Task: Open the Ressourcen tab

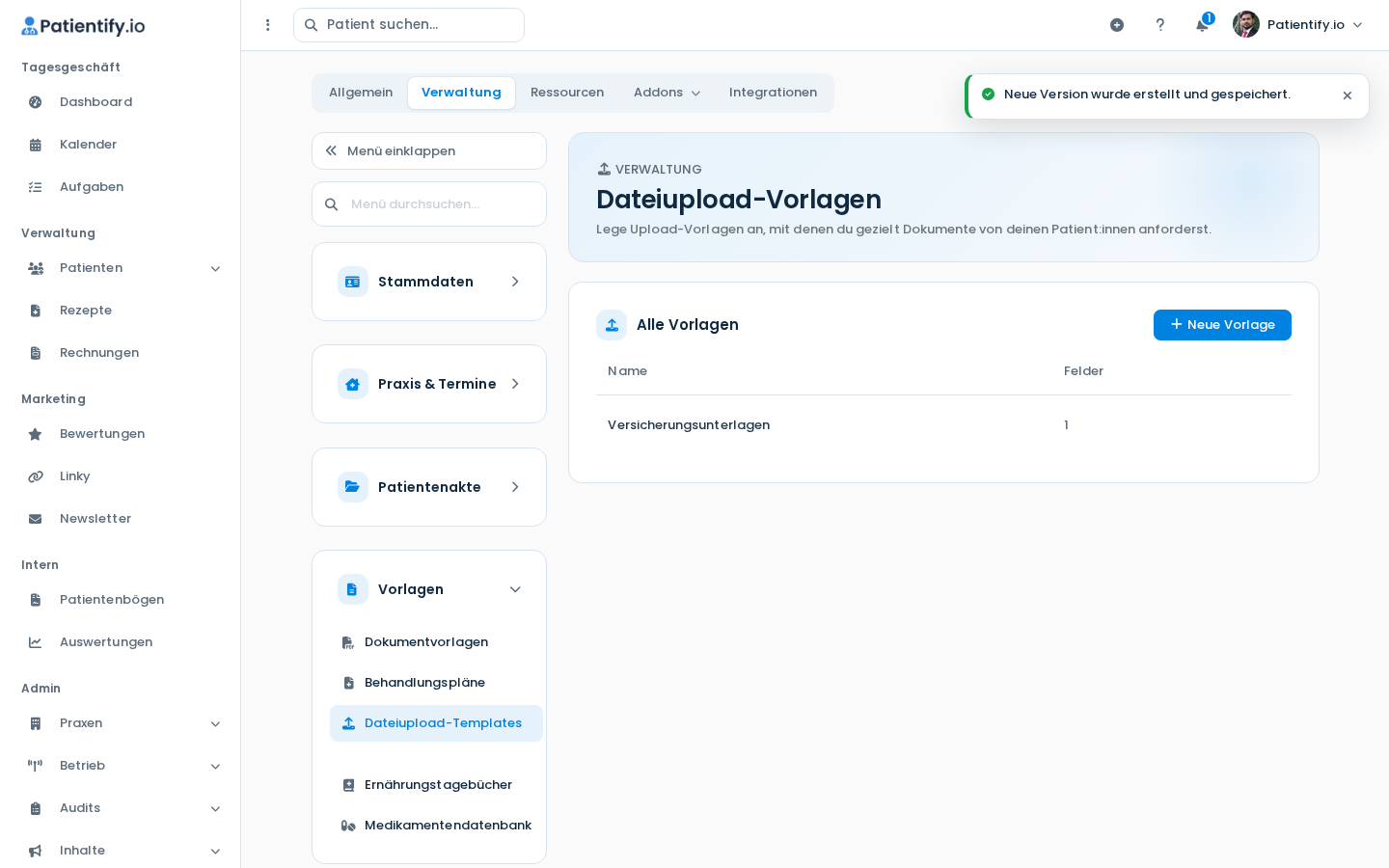Action: pyautogui.click(x=567, y=93)
